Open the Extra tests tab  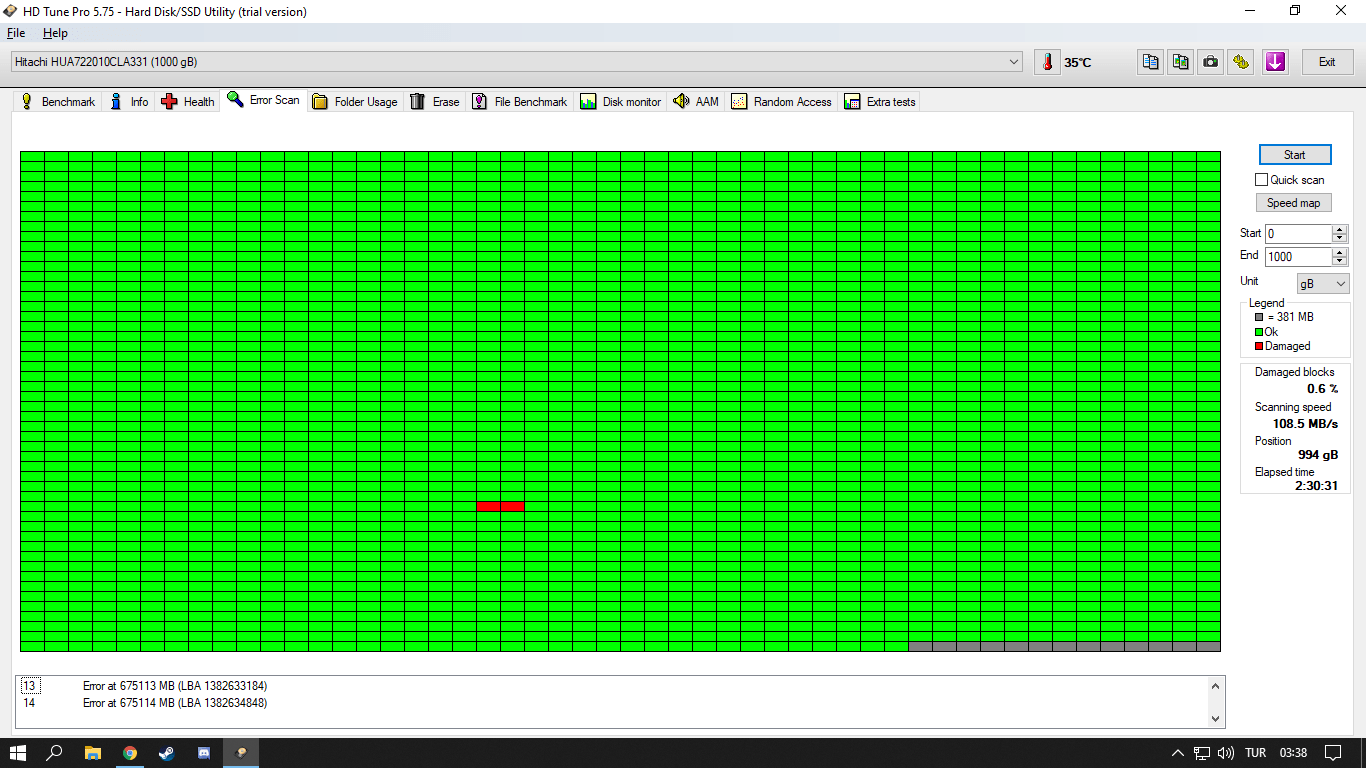click(880, 102)
